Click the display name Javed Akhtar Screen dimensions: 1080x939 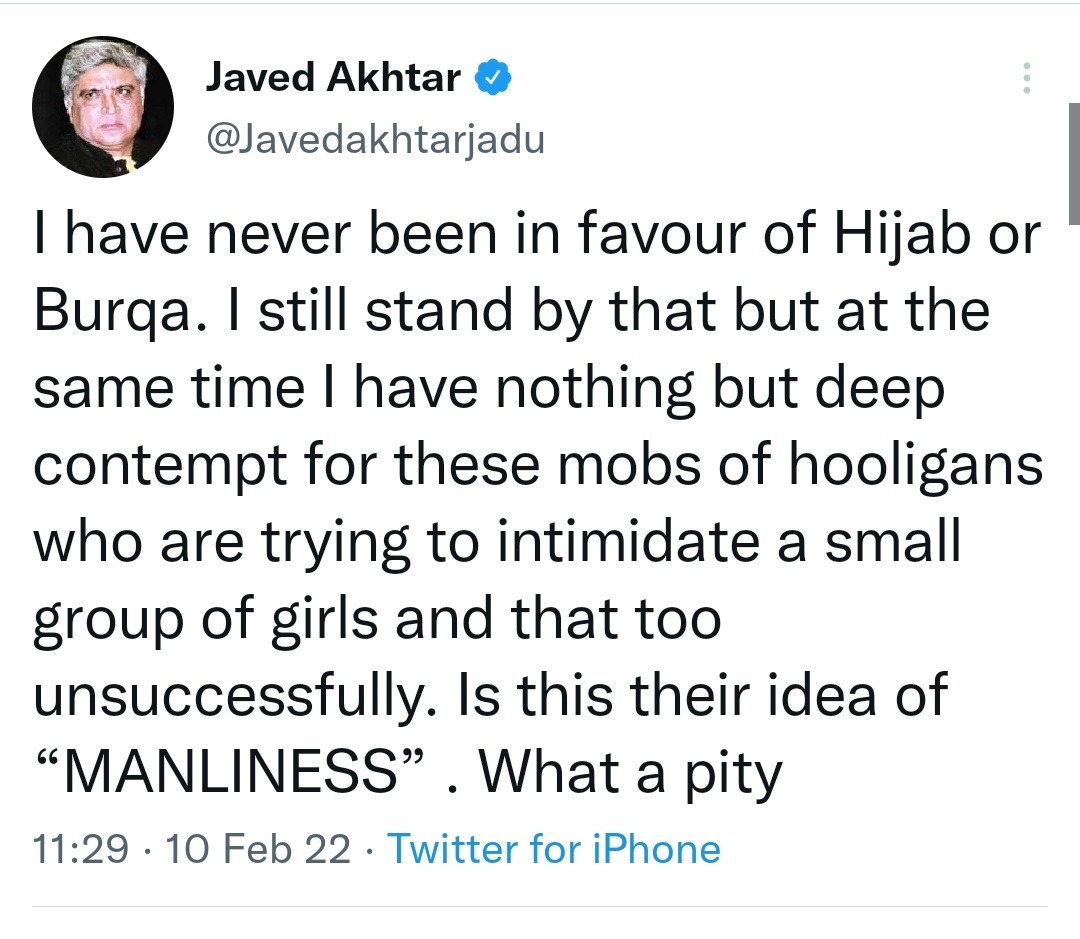(x=333, y=78)
